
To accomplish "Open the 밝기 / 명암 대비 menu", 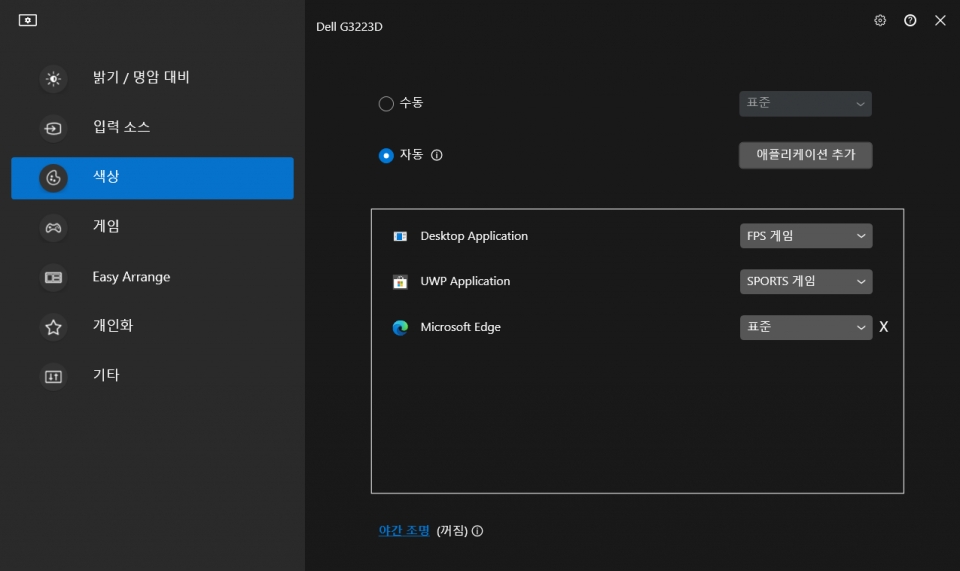I will pos(152,78).
